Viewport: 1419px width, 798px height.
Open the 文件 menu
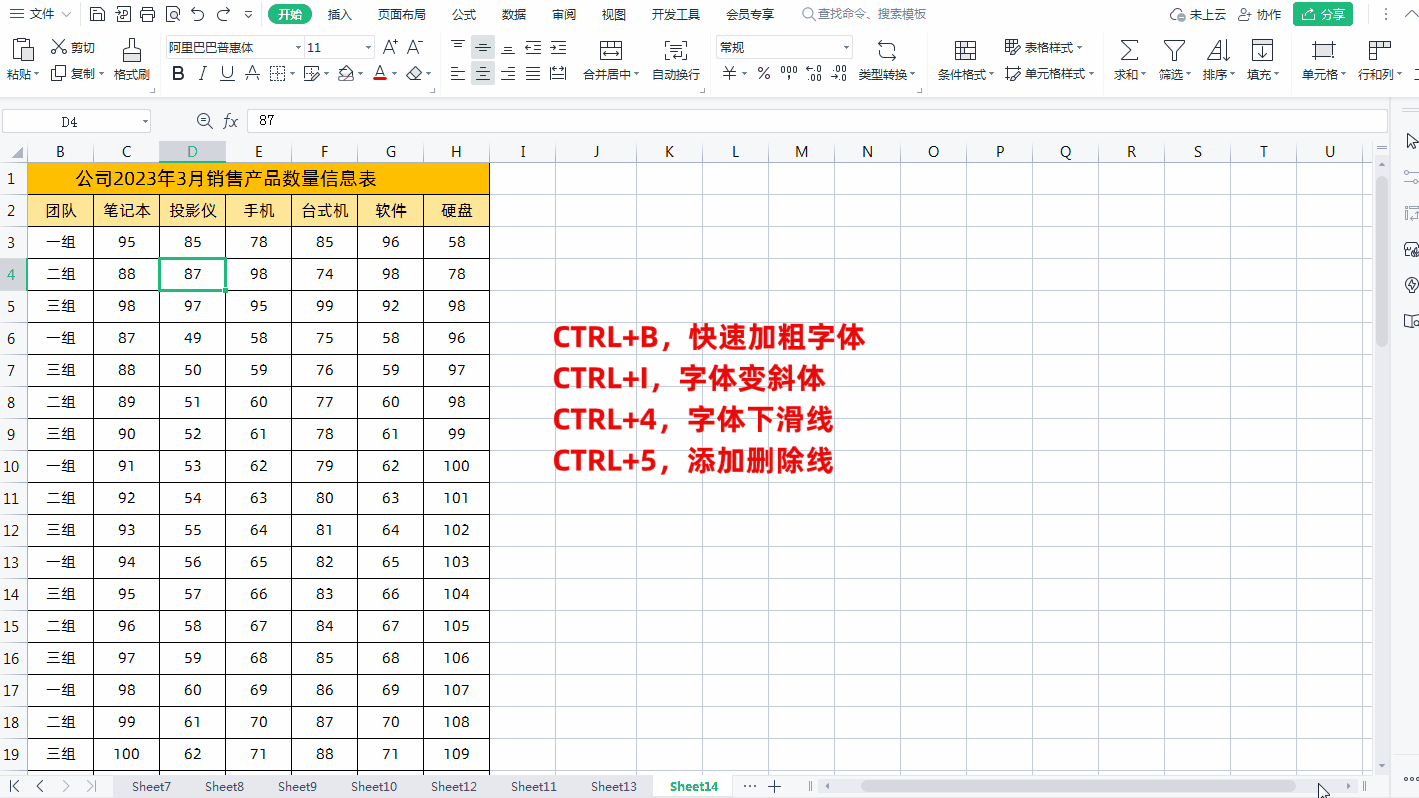coord(41,14)
